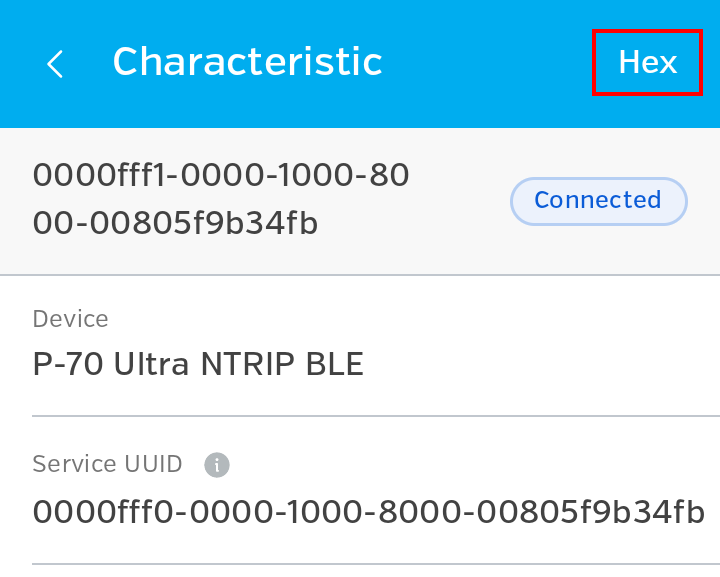Tap the divider line below the device name
This screenshot has height=577, width=720.
coord(375,415)
